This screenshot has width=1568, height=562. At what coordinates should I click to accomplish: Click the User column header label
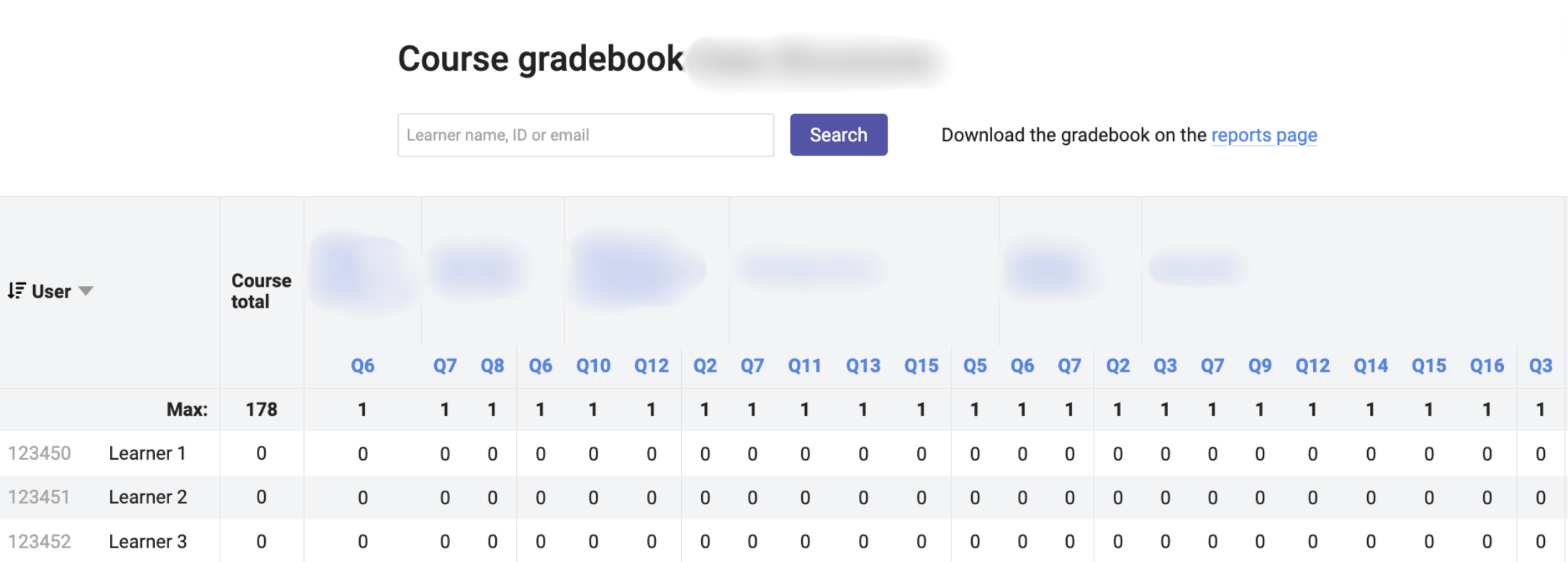coord(51,291)
